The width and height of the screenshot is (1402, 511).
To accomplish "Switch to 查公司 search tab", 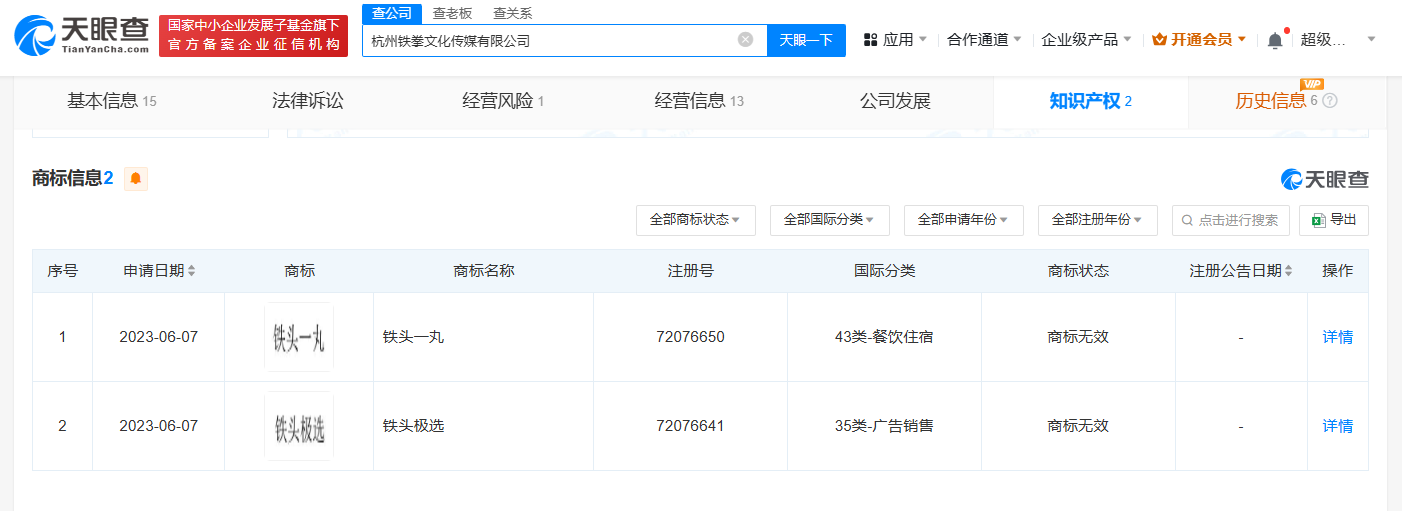I will [x=392, y=13].
